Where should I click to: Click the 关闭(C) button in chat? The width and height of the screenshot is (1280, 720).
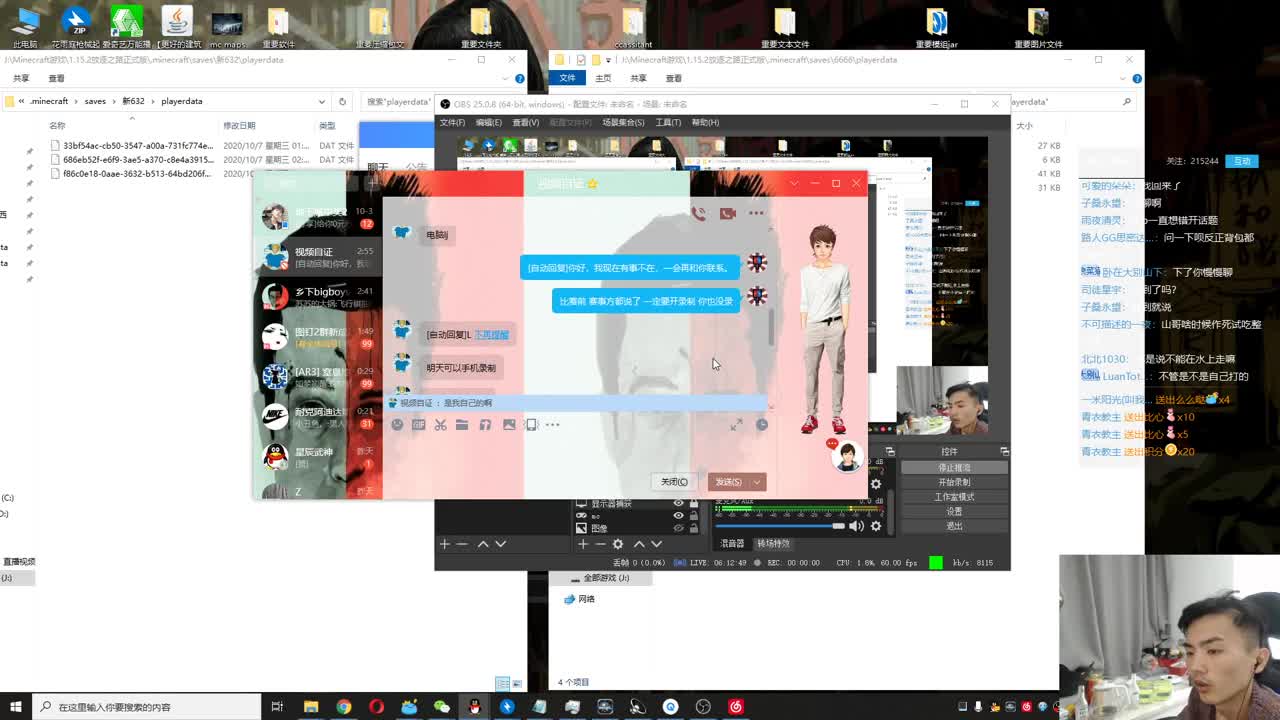pos(674,482)
